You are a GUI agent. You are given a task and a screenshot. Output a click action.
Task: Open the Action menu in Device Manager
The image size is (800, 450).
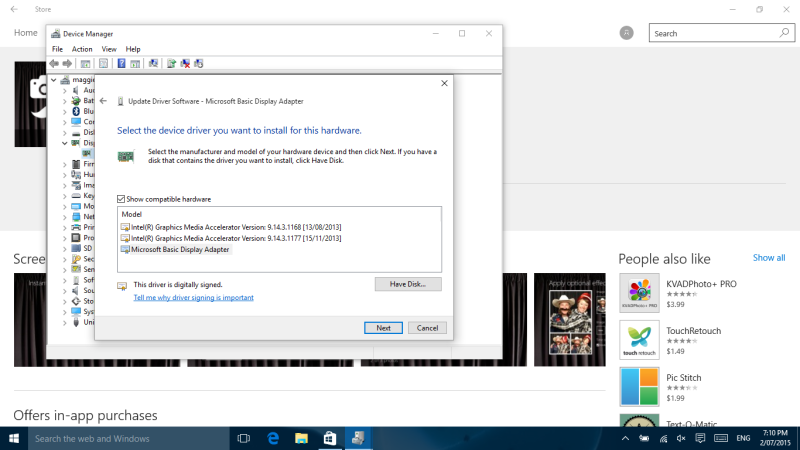pyautogui.click(x=82, y=49)
